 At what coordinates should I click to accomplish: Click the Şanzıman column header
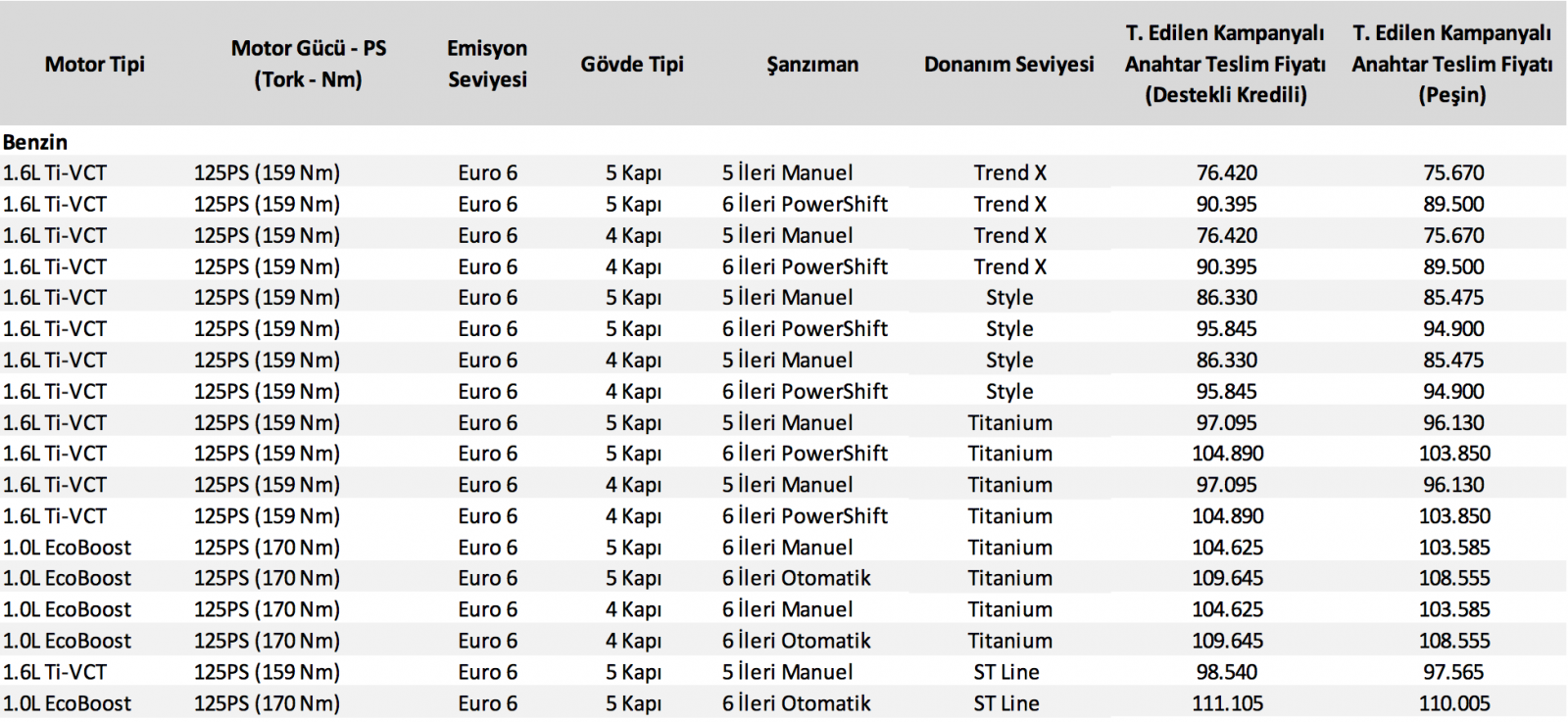click(x=812, y=64)
